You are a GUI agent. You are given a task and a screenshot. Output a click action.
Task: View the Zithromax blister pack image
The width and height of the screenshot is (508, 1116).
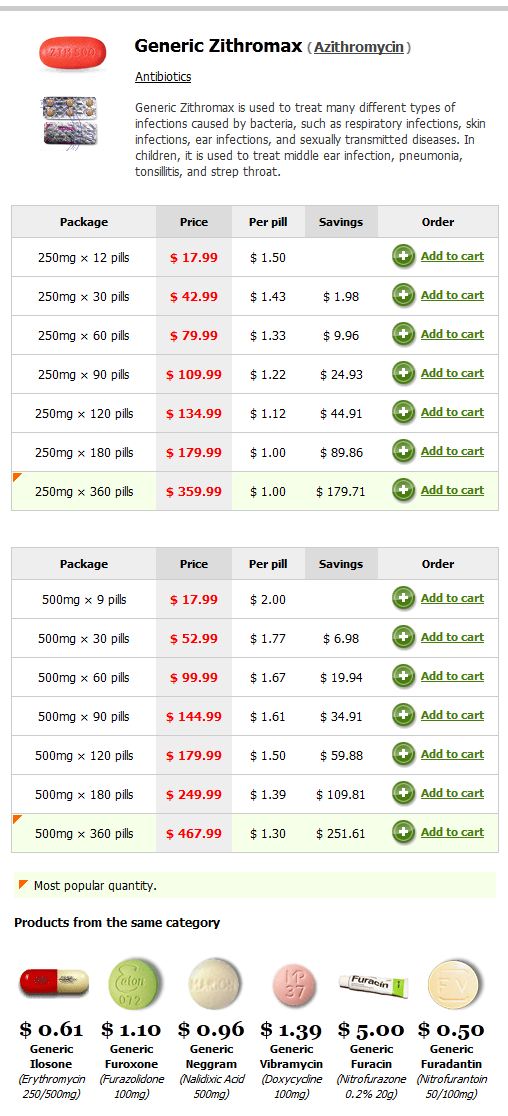(x=70, y=125)
